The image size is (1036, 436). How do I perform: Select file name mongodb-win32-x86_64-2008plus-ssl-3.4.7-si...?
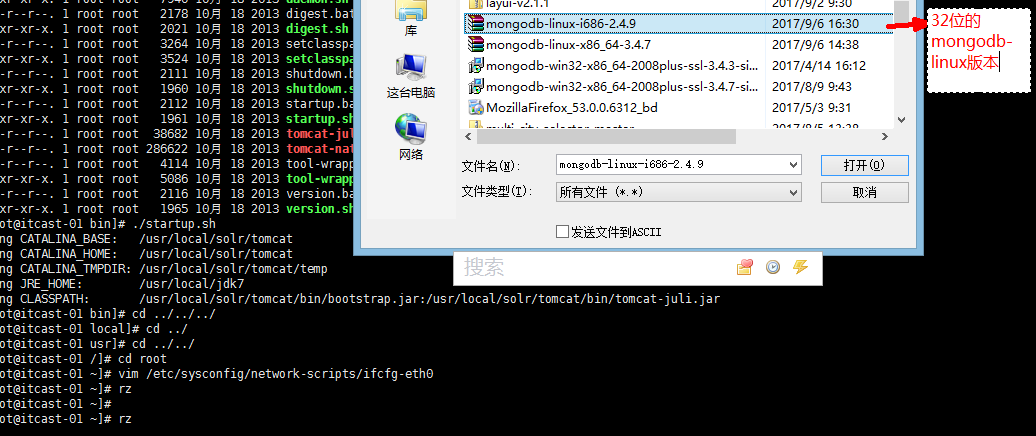[622, 87]
